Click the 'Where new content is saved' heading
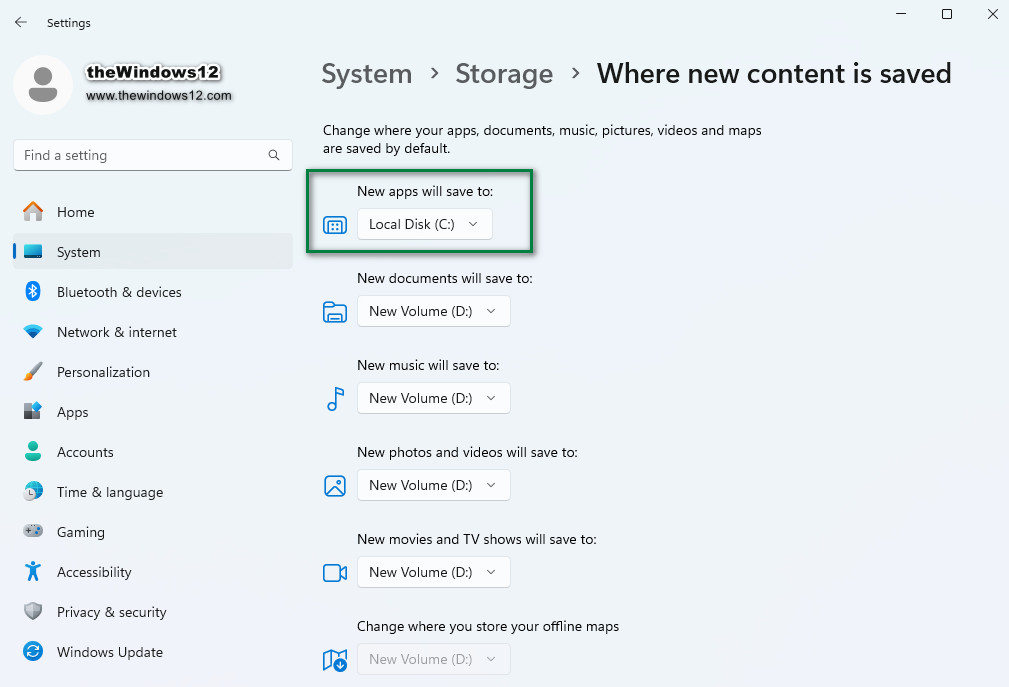 [774, 73]
